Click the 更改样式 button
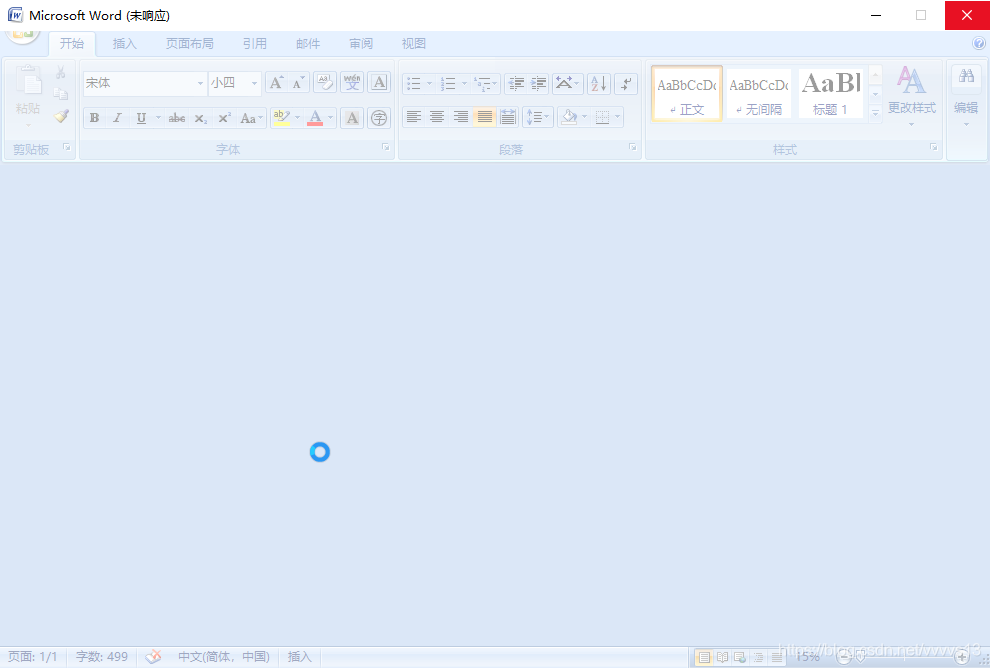Screen dimensions: 991x669 coord(912,95)
